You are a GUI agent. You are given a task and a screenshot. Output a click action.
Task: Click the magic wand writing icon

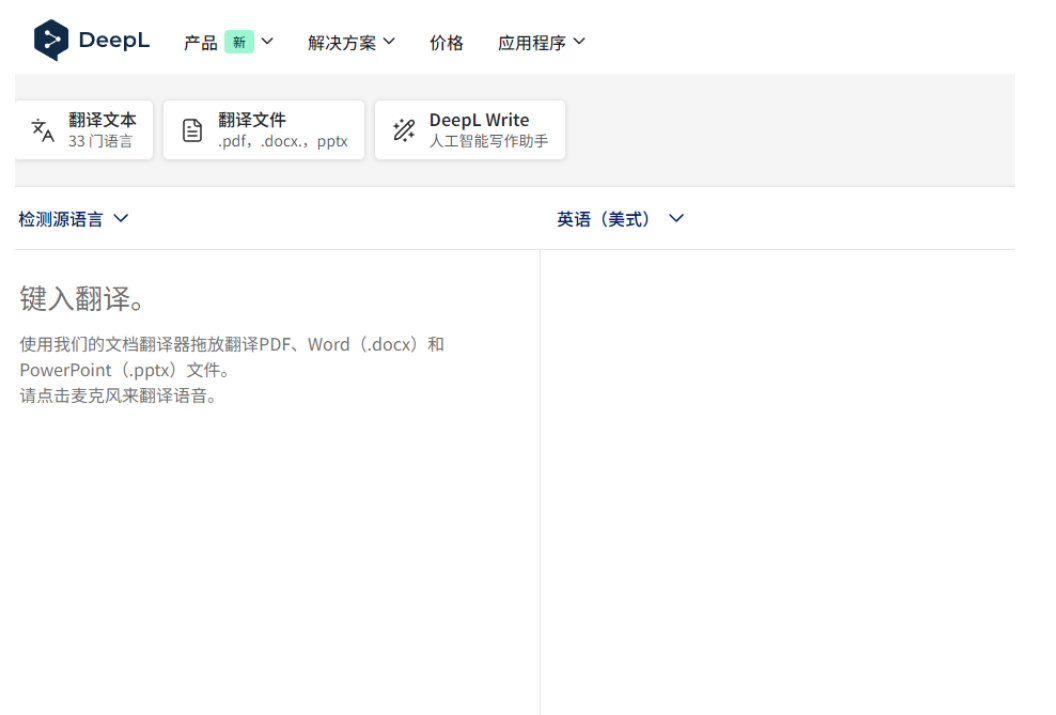[x=404, y=130]
